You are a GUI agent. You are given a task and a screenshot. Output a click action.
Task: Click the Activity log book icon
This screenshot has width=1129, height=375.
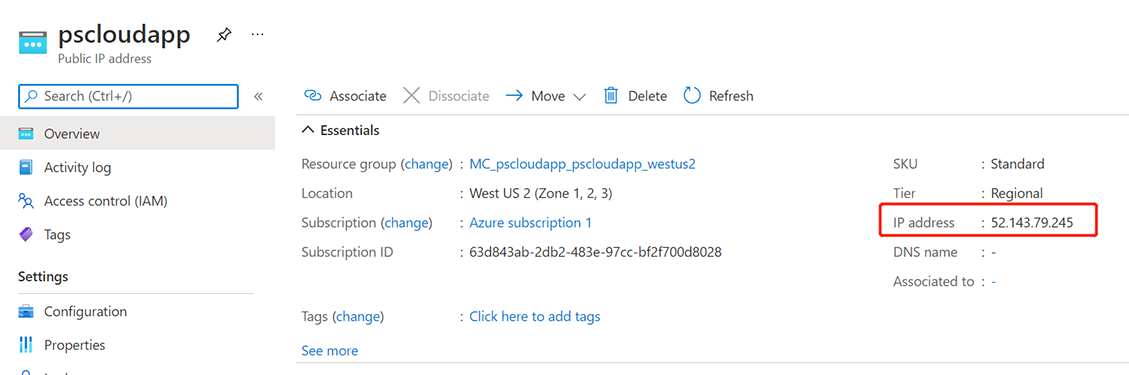[x=26, y=168]
